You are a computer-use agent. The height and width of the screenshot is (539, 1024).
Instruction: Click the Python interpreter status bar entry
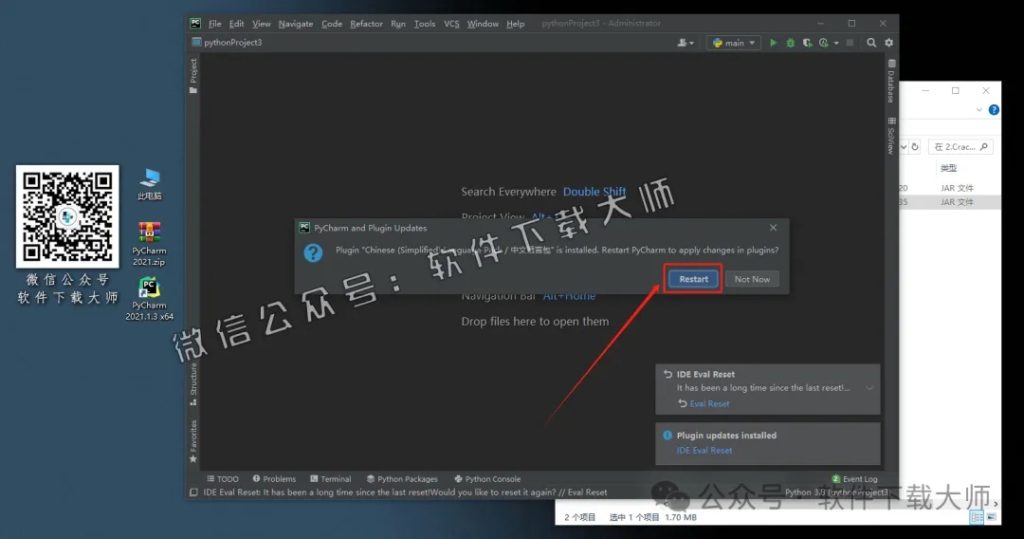(836, 493)
